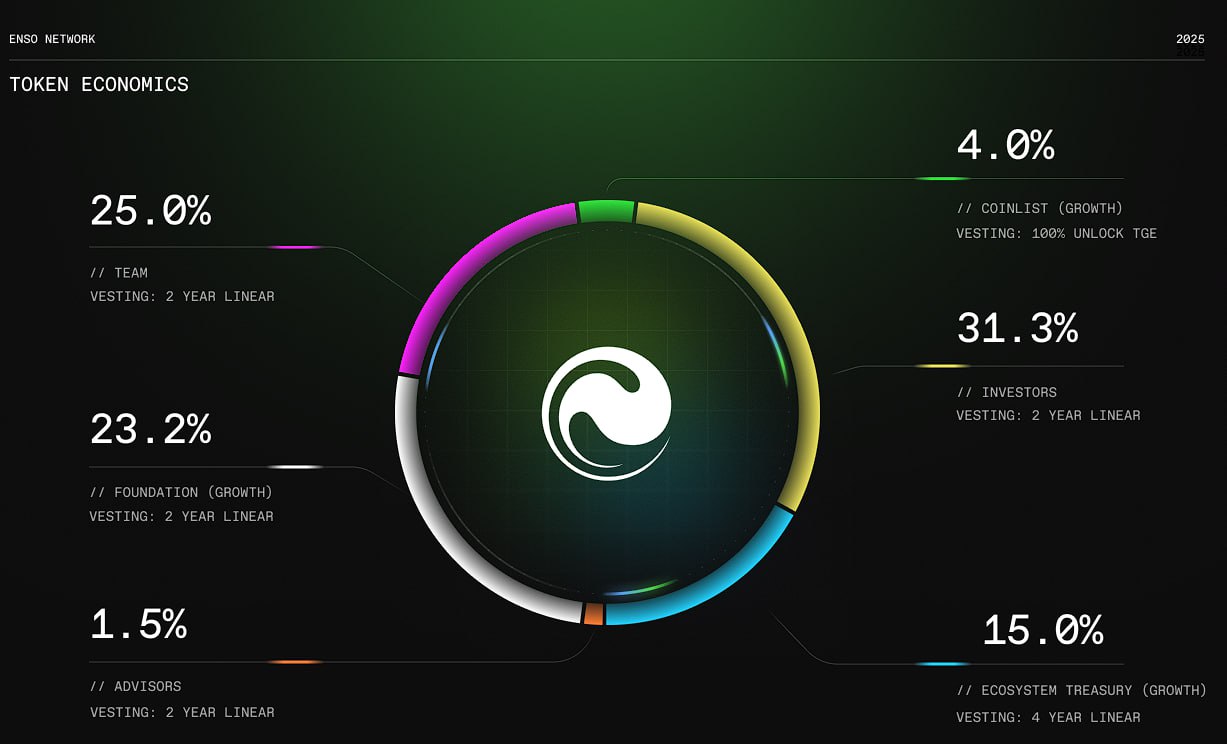
Task: Click "VESTING: 100% UNLOCK TGE" text
Action: [x=1056, y=234]
